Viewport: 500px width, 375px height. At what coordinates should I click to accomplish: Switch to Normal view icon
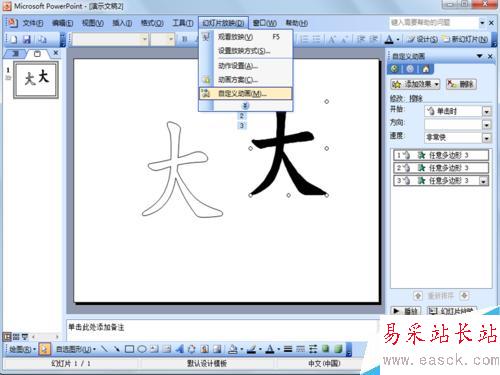(7, 337)
